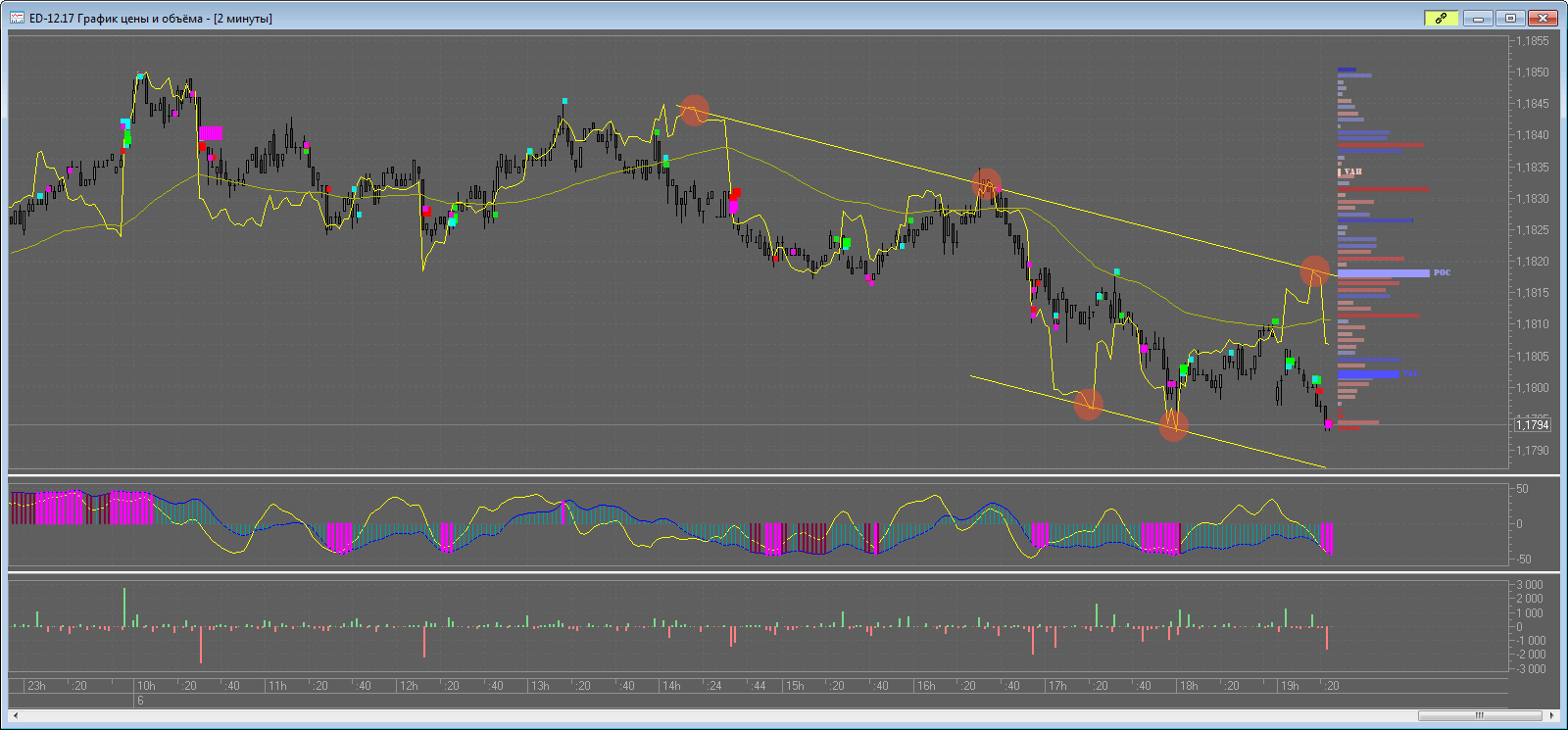Select the POC level in volume profile
This screenshot has height=730, width=1568.
pos(1384,273)
